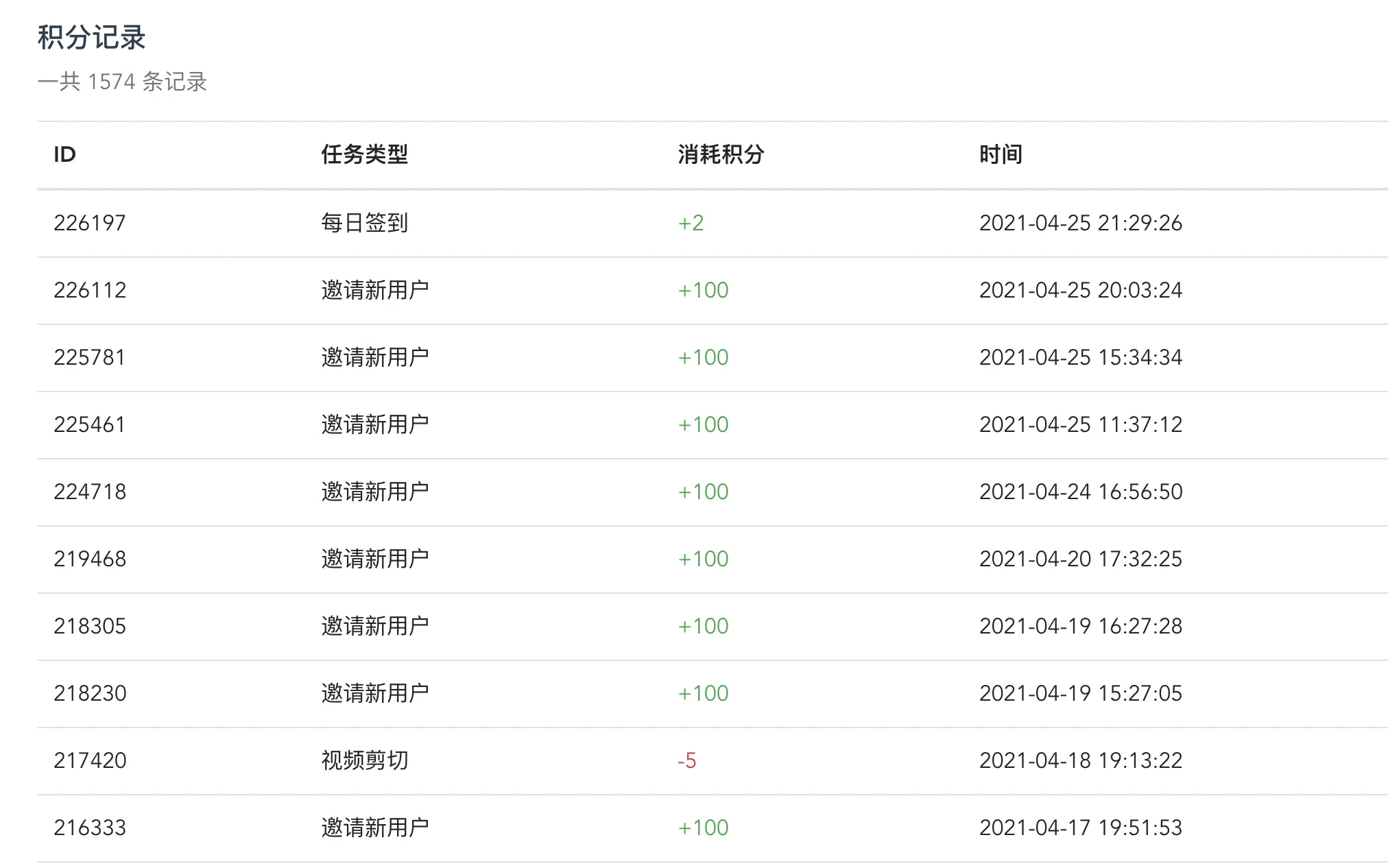
Task: Click timestamp 2021-04-19 15:27:05
Action: click(x=1080, y=693)
